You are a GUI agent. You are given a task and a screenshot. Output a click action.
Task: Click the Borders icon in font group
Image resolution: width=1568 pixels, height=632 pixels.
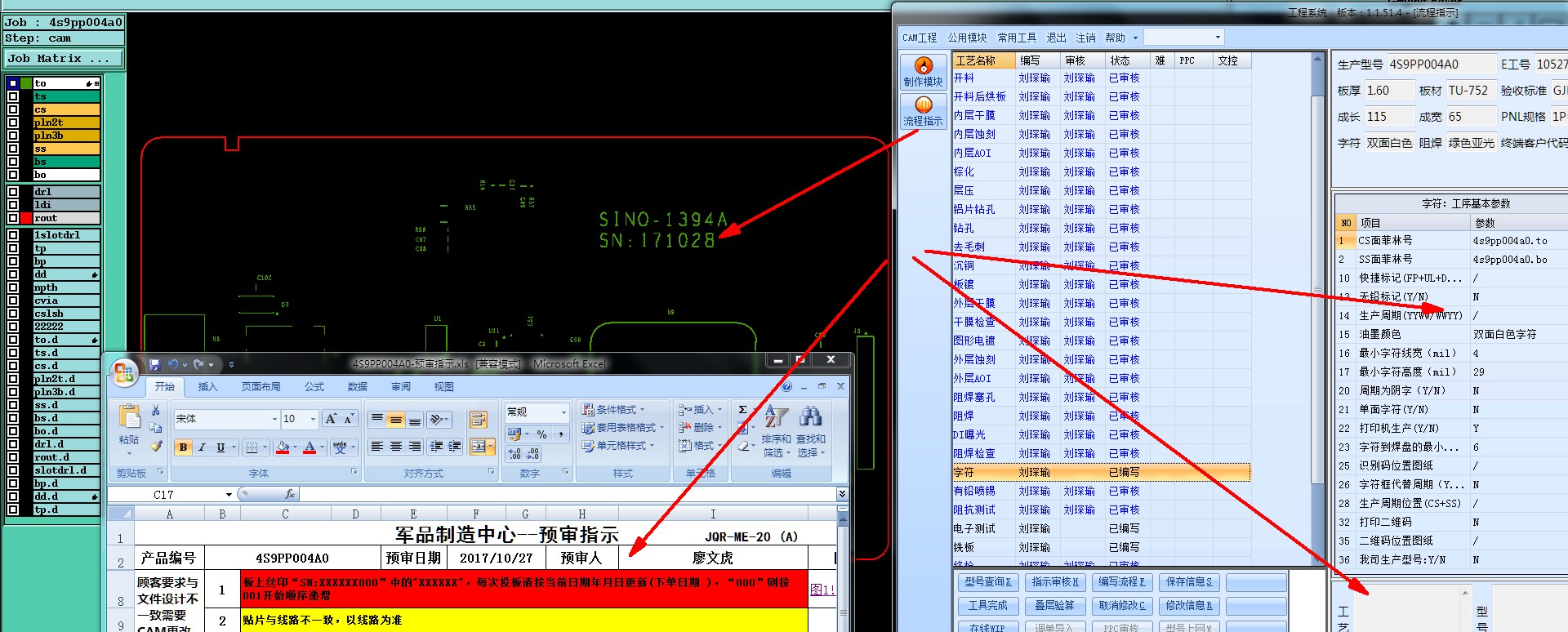(252, 447)
